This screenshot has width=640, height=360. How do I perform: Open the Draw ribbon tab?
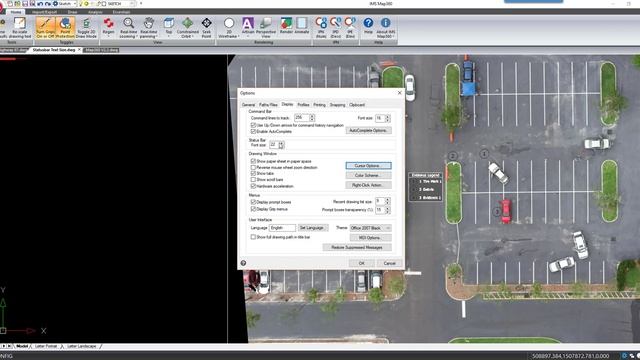tap(72, 12)
